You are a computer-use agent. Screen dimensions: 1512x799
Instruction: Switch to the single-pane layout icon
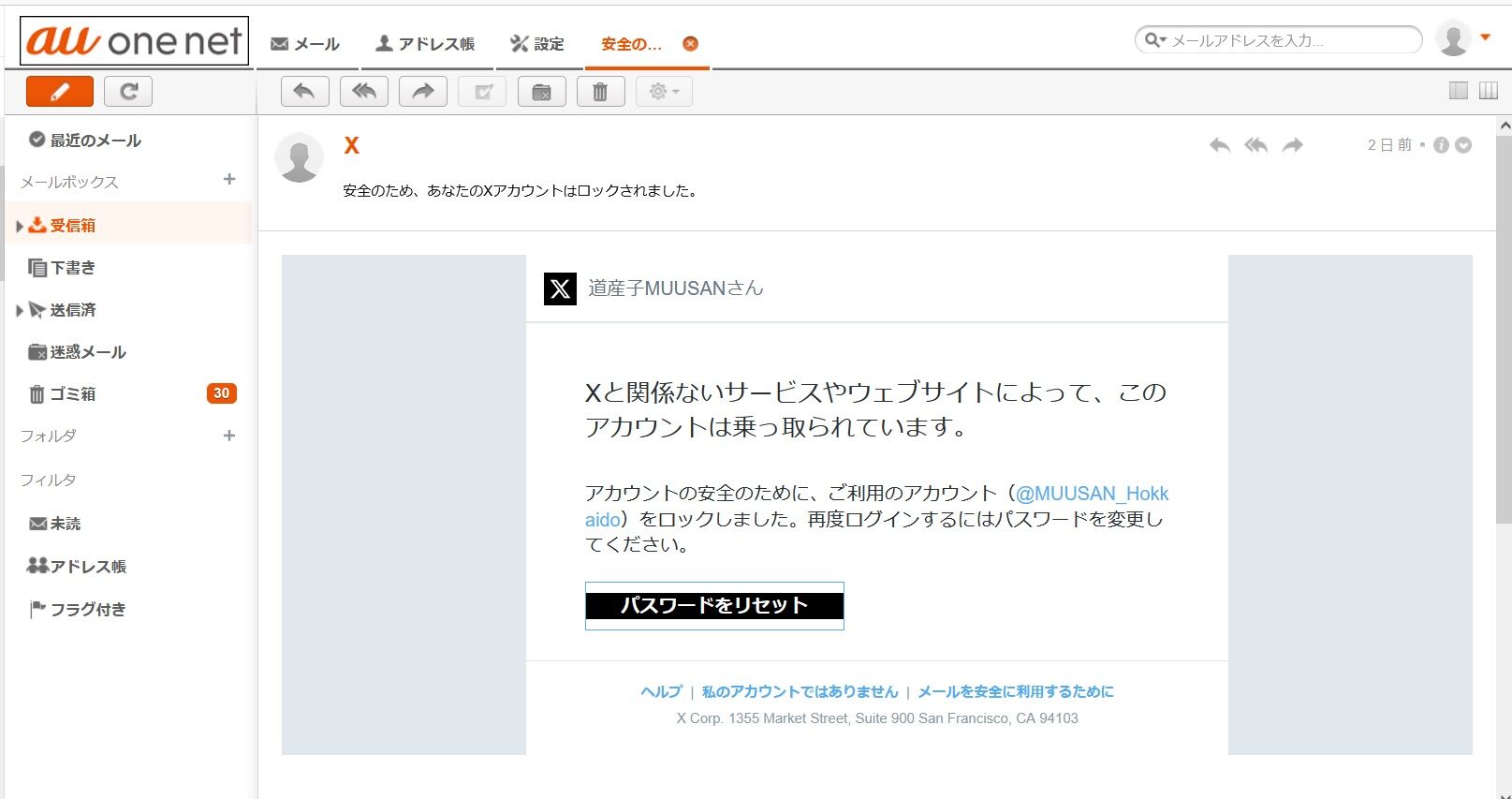tap(1458, 91)
